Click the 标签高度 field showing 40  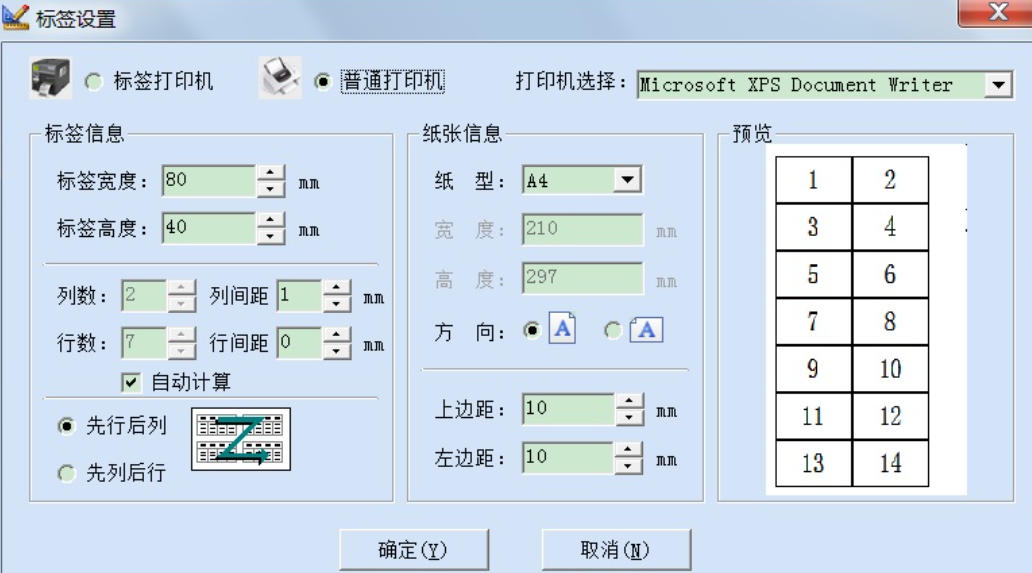pyautogui.click(x=209, y=228)
